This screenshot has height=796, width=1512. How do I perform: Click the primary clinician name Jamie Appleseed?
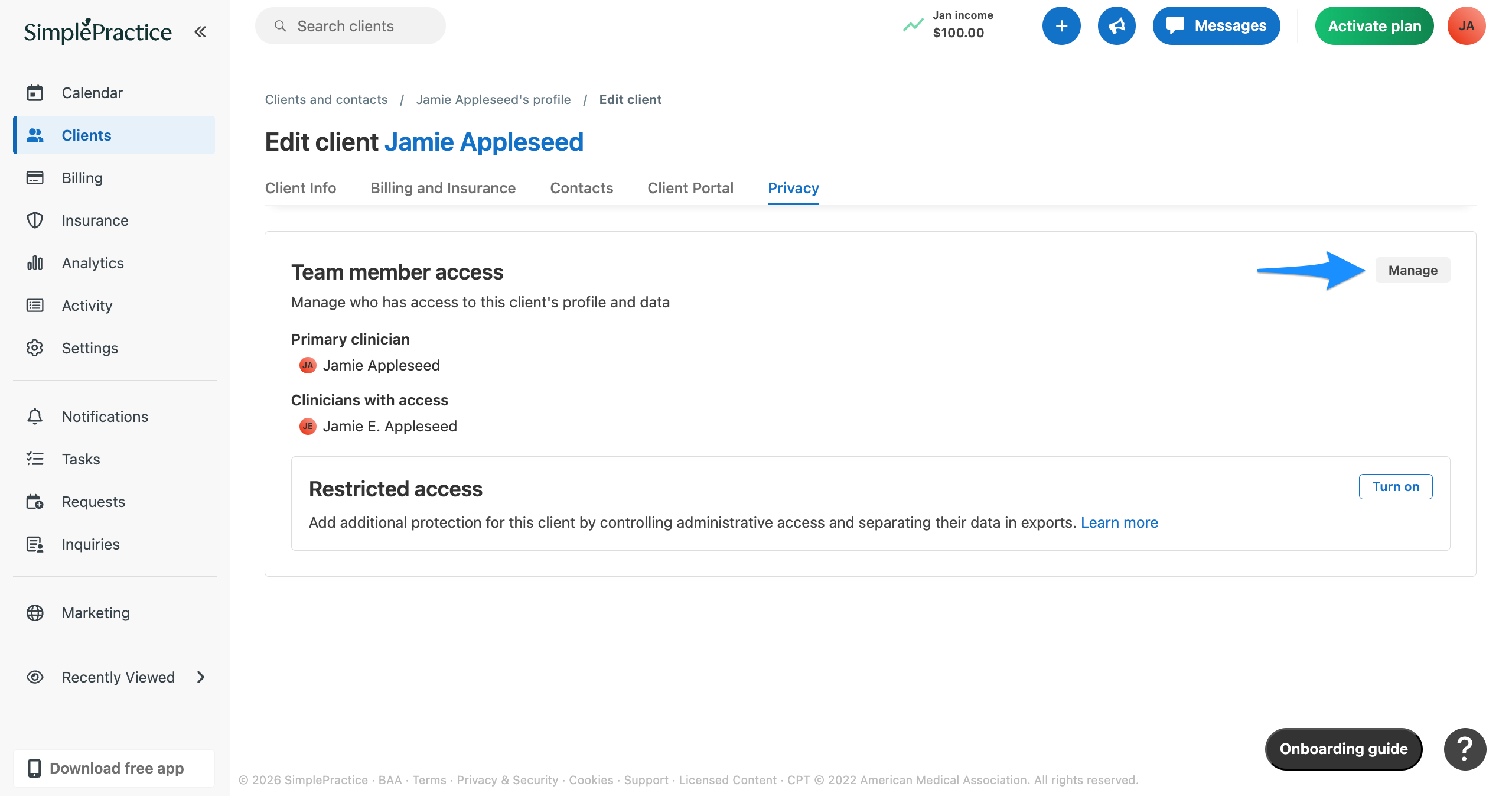[x=382, y=365]
